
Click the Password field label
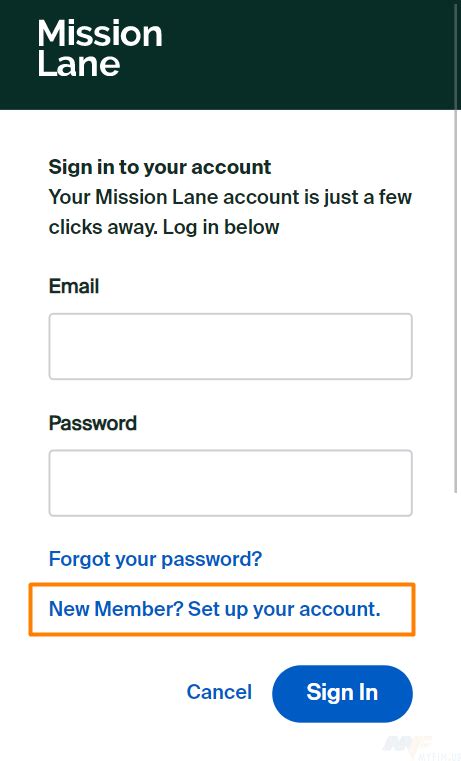pyautogui.click(x=93, y=423)
